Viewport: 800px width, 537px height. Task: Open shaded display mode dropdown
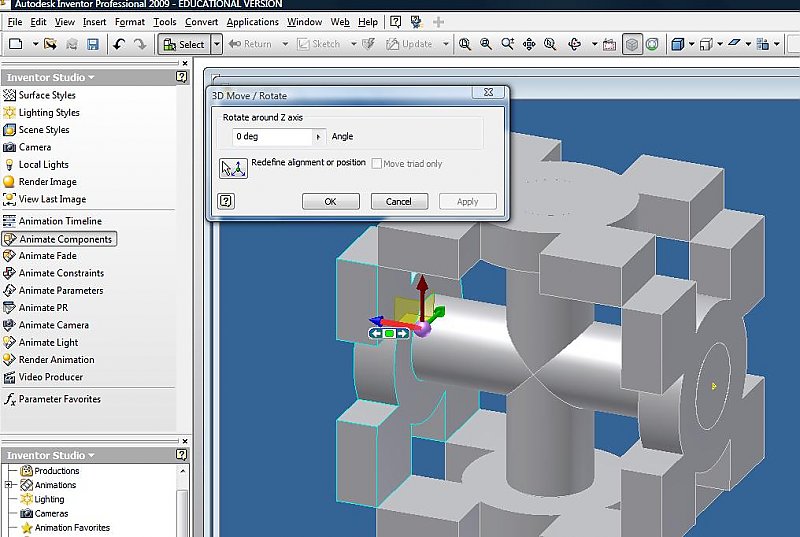coord(692,44)
